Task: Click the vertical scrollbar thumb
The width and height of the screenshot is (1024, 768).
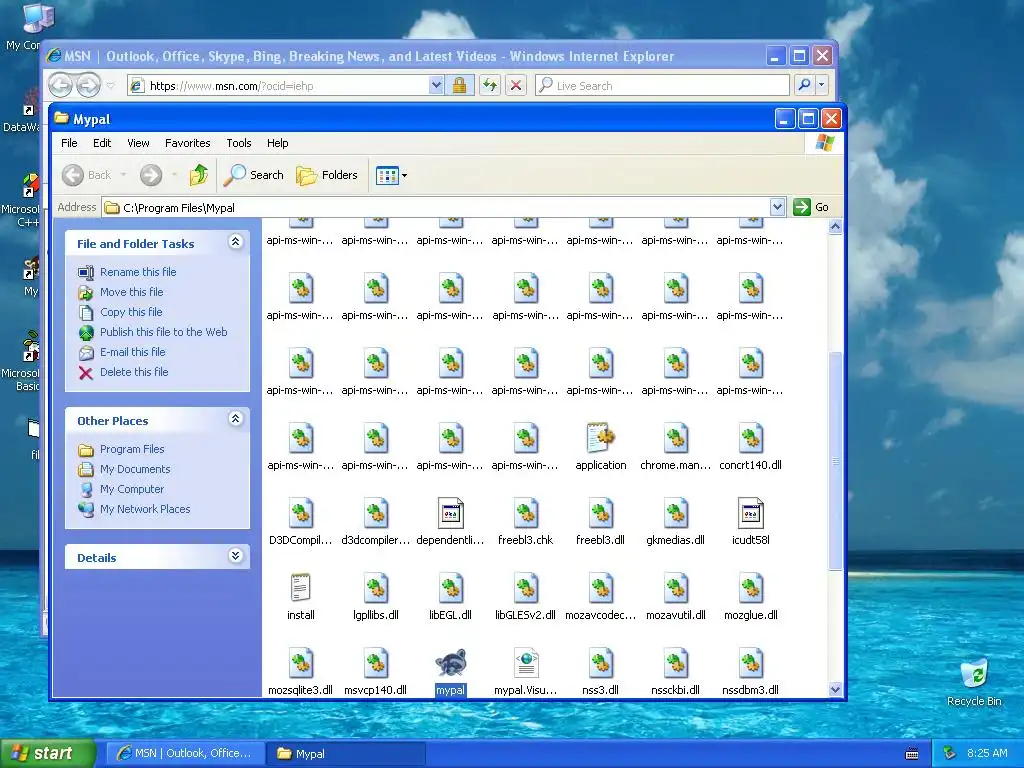Action: click(835, 461)
